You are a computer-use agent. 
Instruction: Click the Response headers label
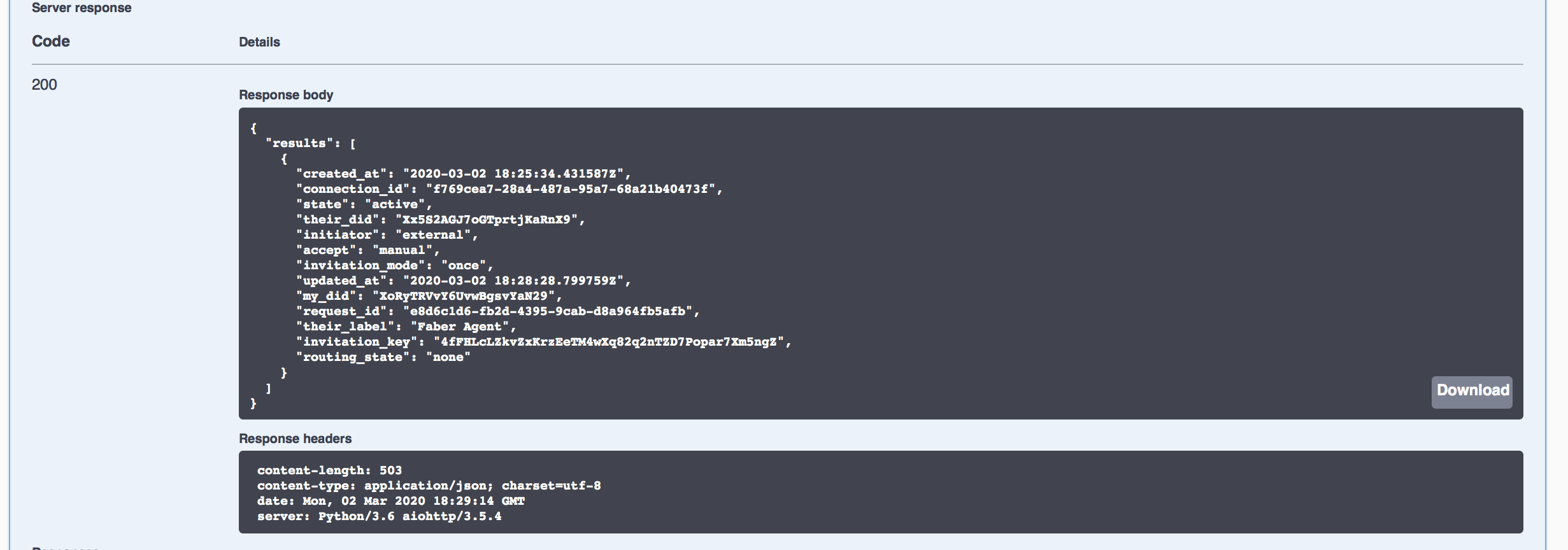[295, 439]
